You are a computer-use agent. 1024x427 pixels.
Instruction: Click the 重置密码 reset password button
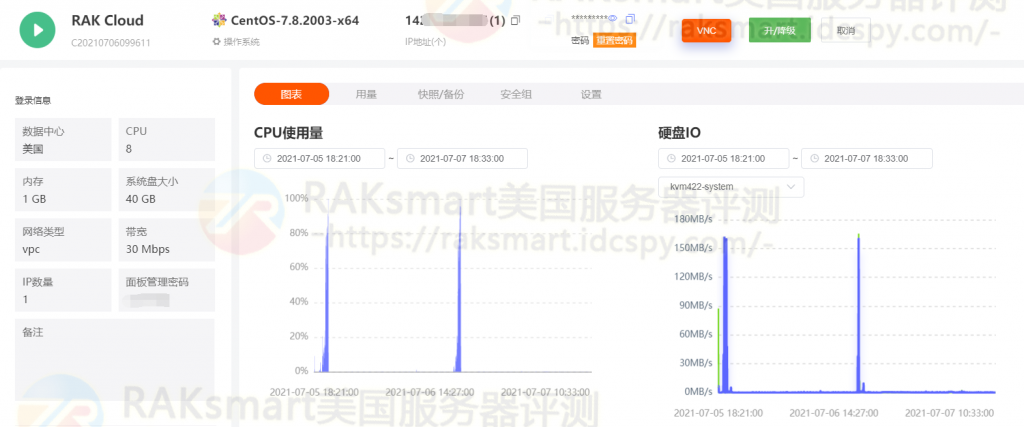614,40
